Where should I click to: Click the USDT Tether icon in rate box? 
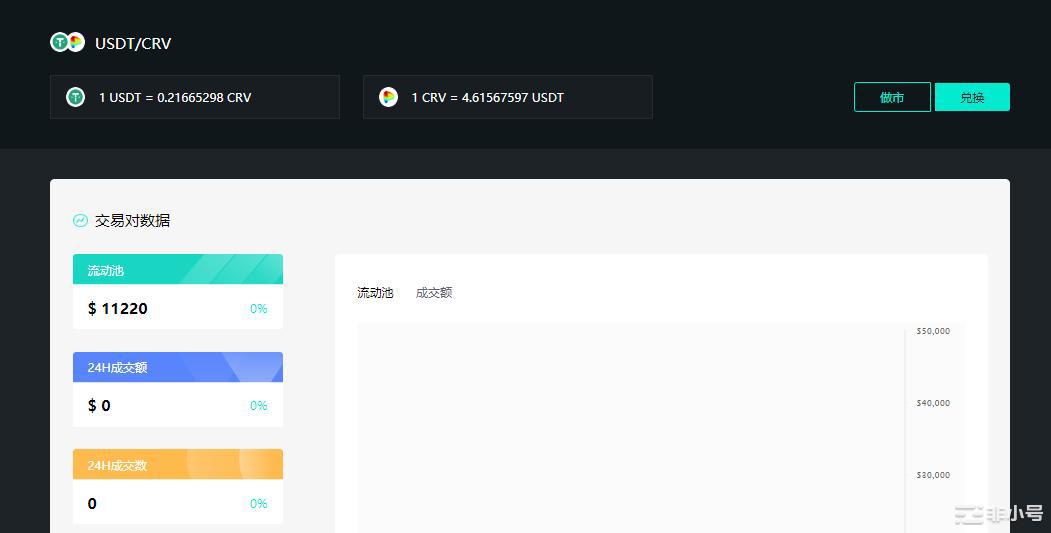pyautogui.click(x=75, y=97)
